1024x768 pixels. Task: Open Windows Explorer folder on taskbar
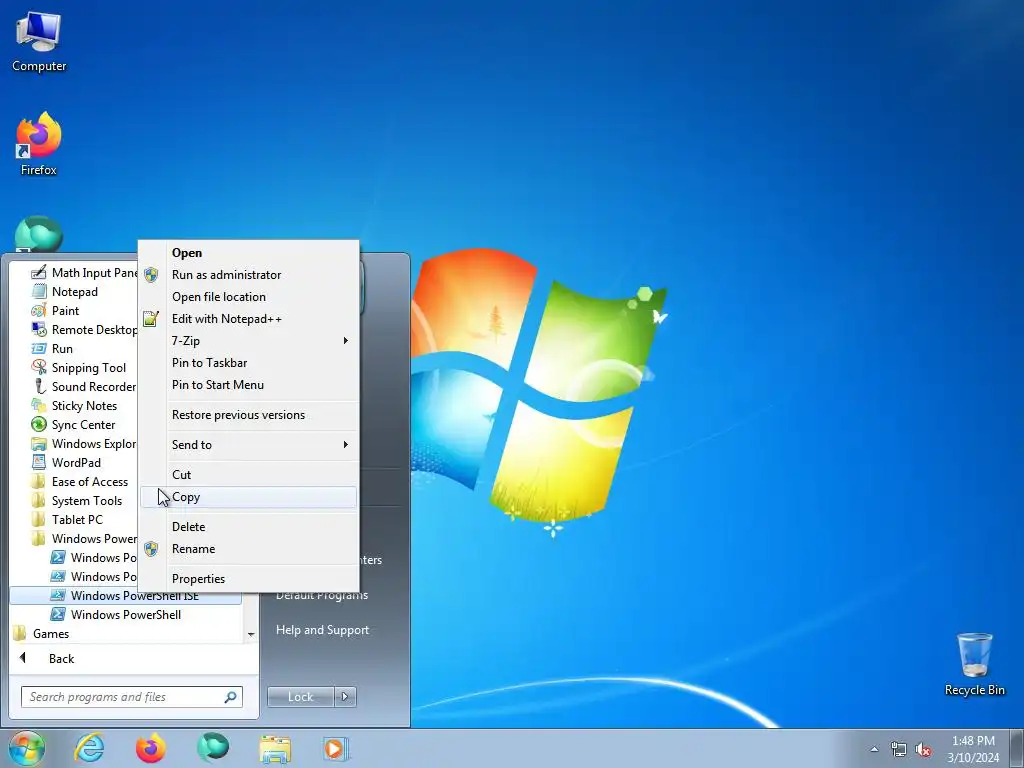coord(275,748)
